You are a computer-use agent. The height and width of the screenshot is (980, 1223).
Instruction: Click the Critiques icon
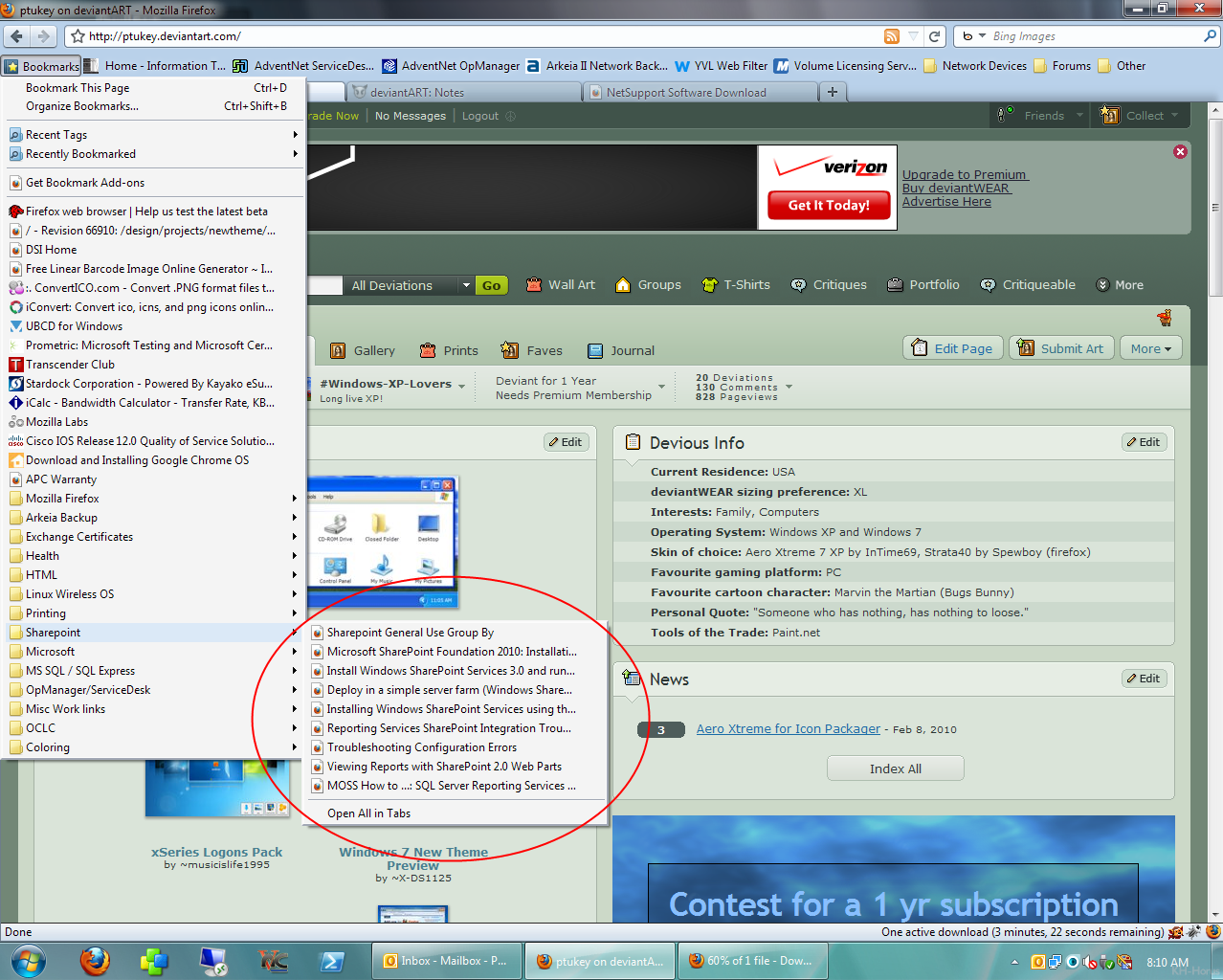798,284
